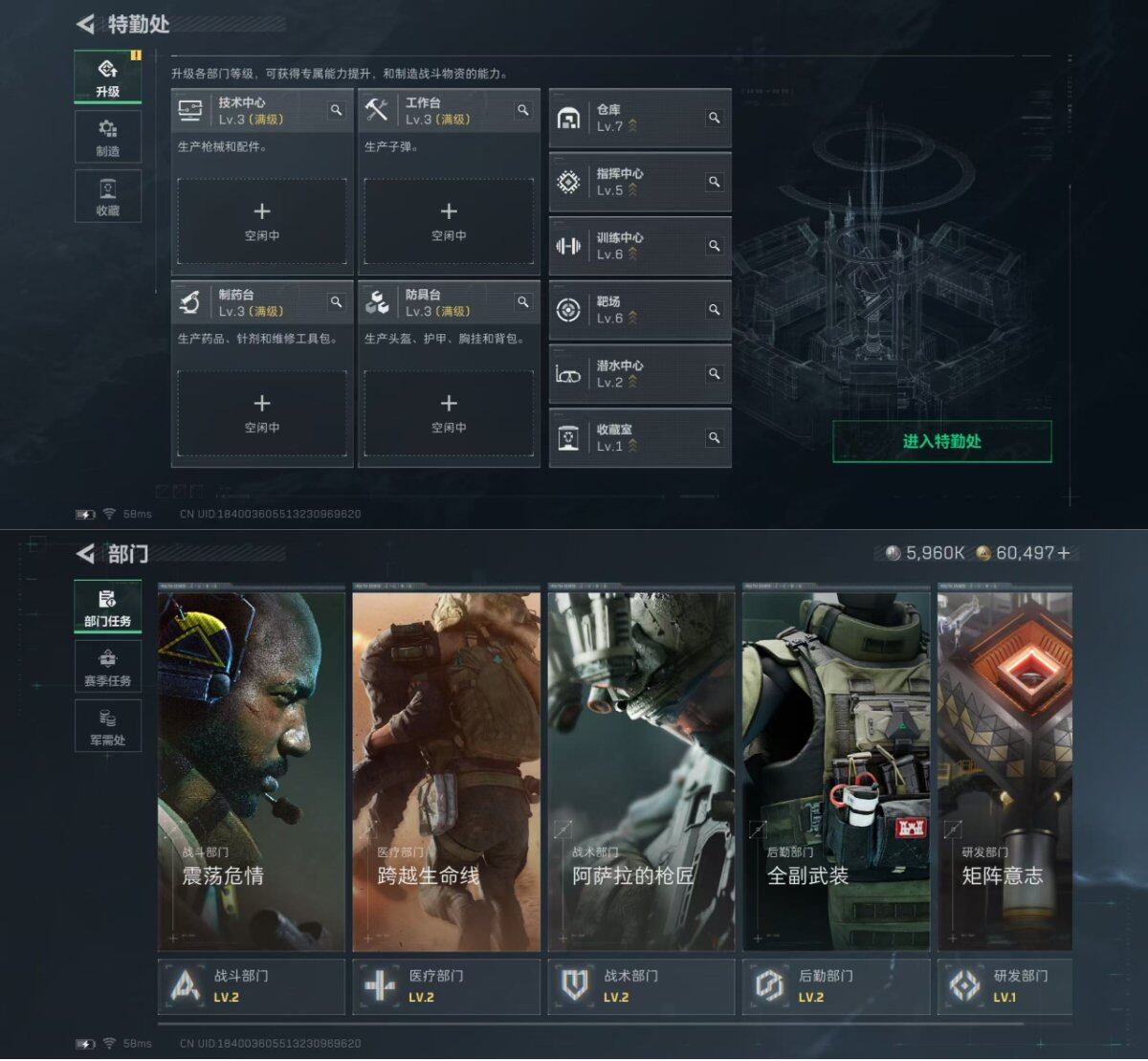The height and width of the screenshot is (1061, 1148).
Task: Open the 收藏 sidebar tab
Action: coord(107,196)
